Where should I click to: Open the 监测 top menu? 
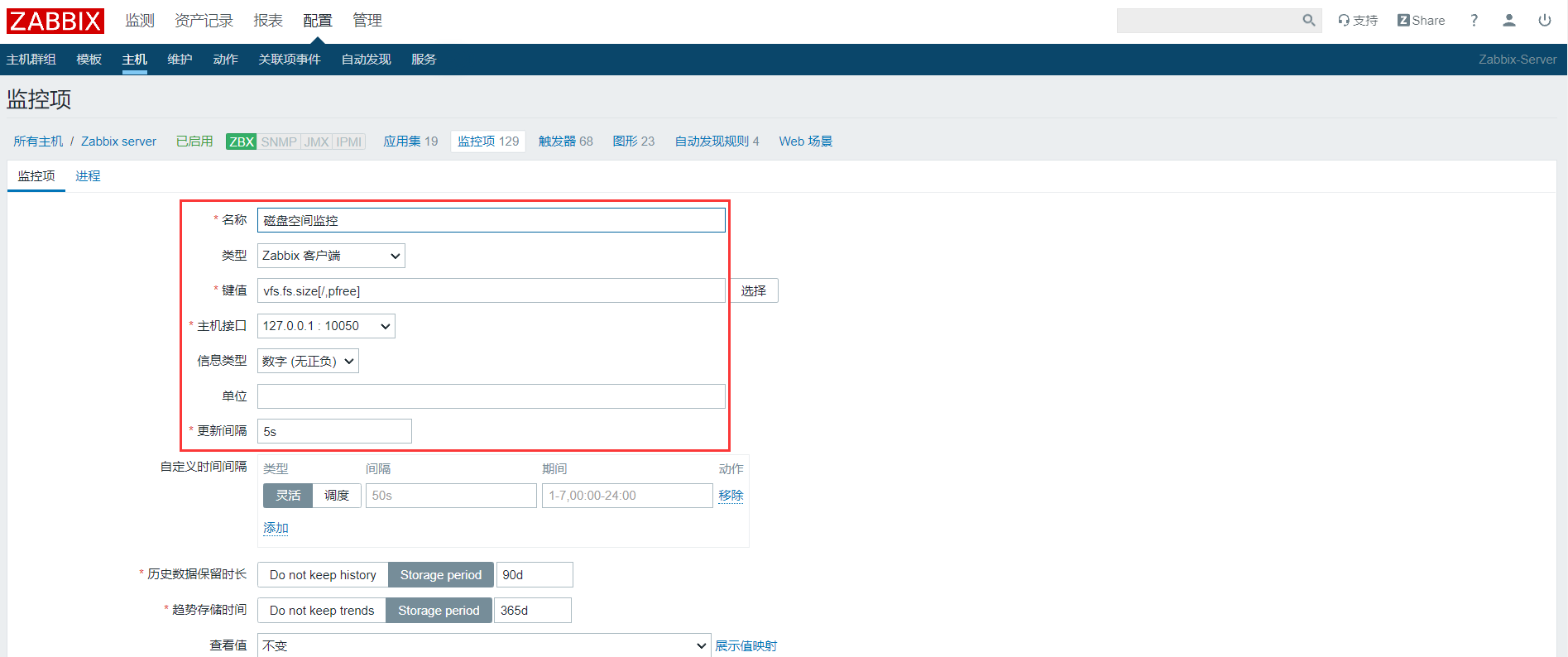(x=140, y=21)
